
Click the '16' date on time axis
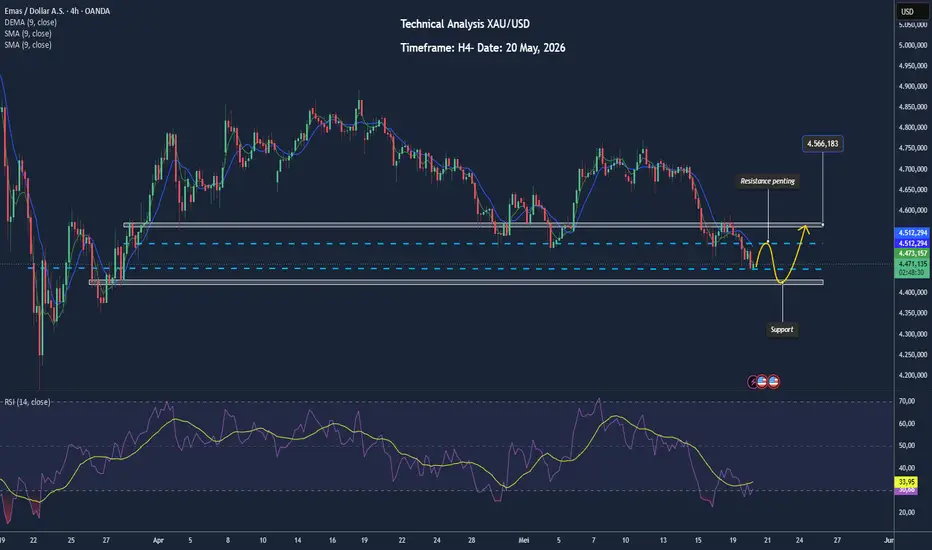(x=332, y=540)
